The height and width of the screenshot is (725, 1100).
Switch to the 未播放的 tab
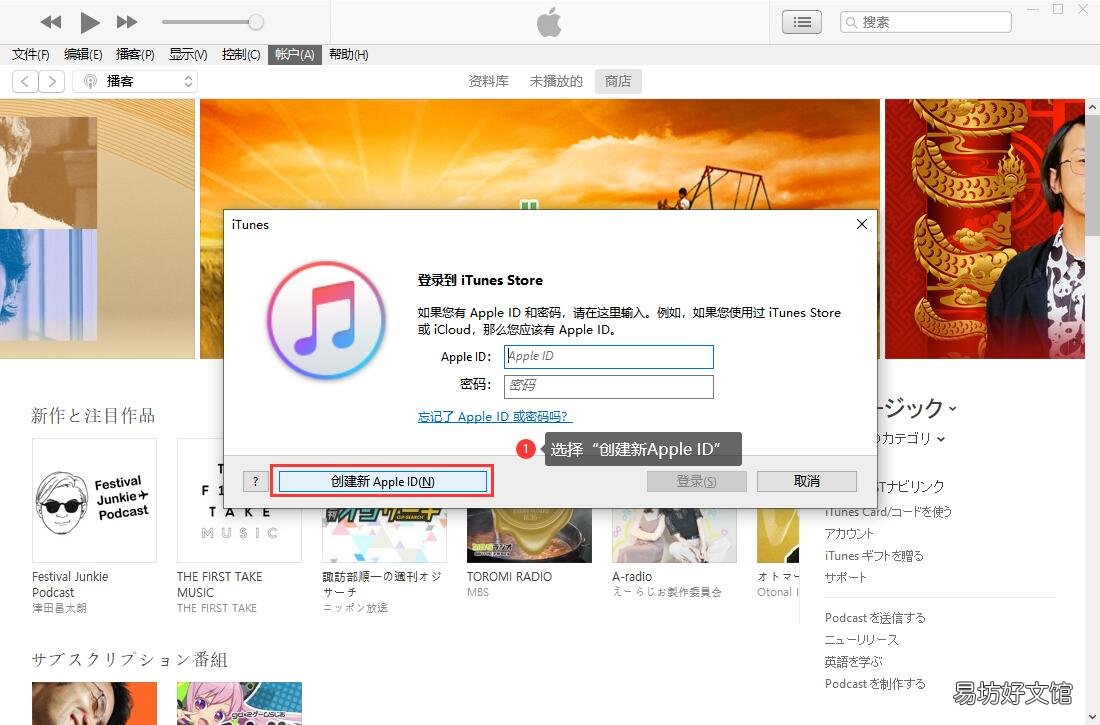(556, 81)
